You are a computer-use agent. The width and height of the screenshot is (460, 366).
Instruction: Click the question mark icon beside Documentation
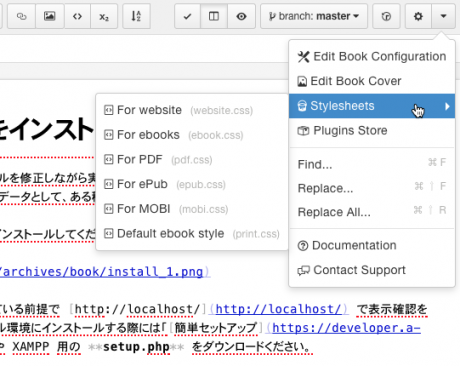(303, 246)
